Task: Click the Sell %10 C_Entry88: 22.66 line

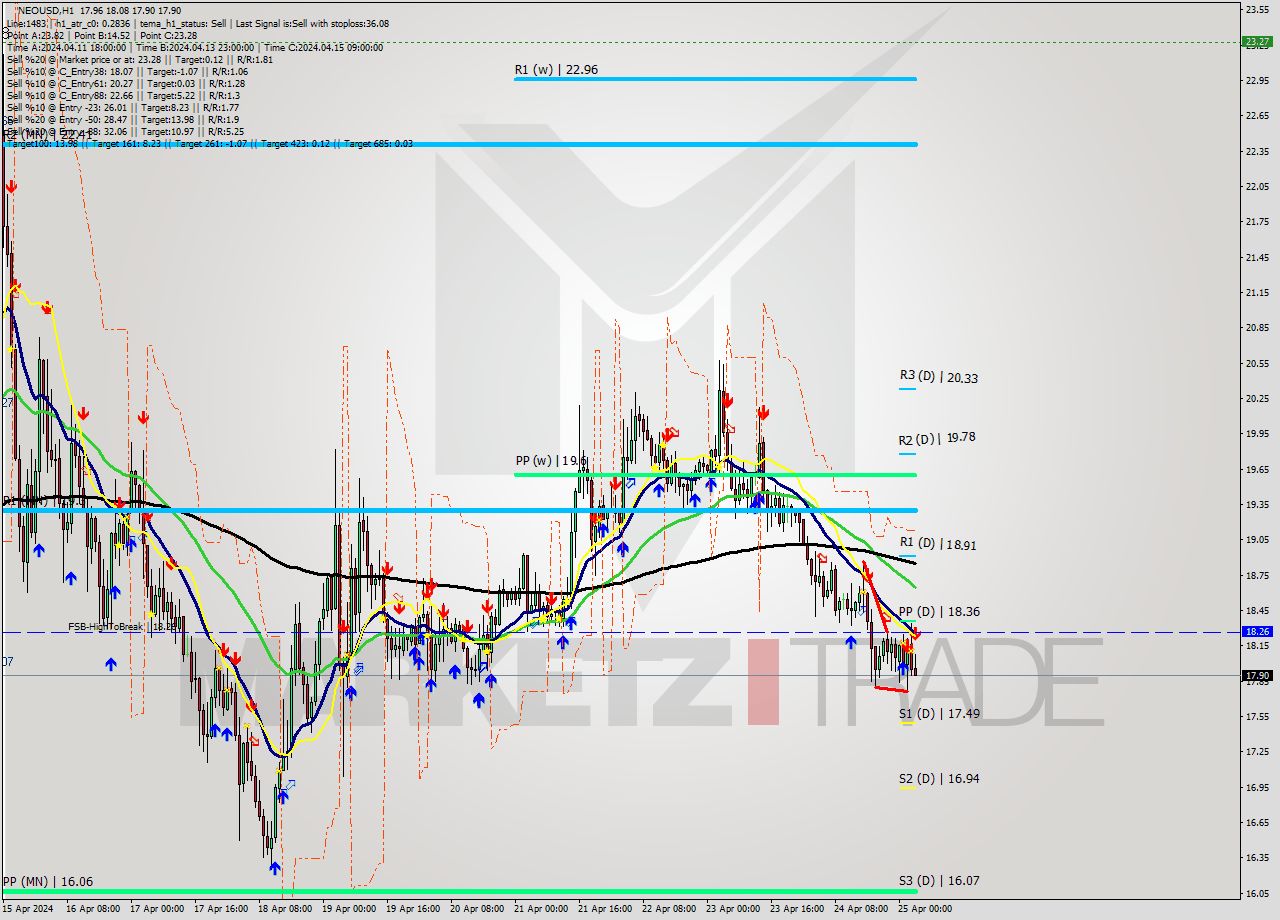Action: tap(123, 95)
